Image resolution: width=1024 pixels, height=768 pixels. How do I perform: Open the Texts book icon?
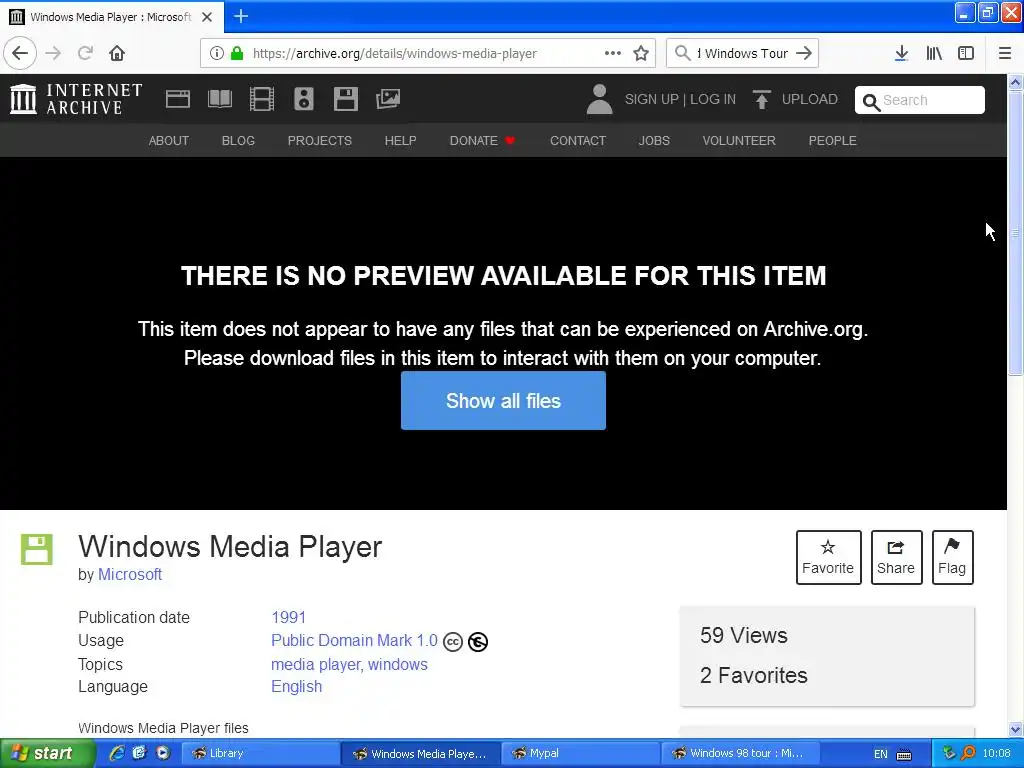click(220, 99)
